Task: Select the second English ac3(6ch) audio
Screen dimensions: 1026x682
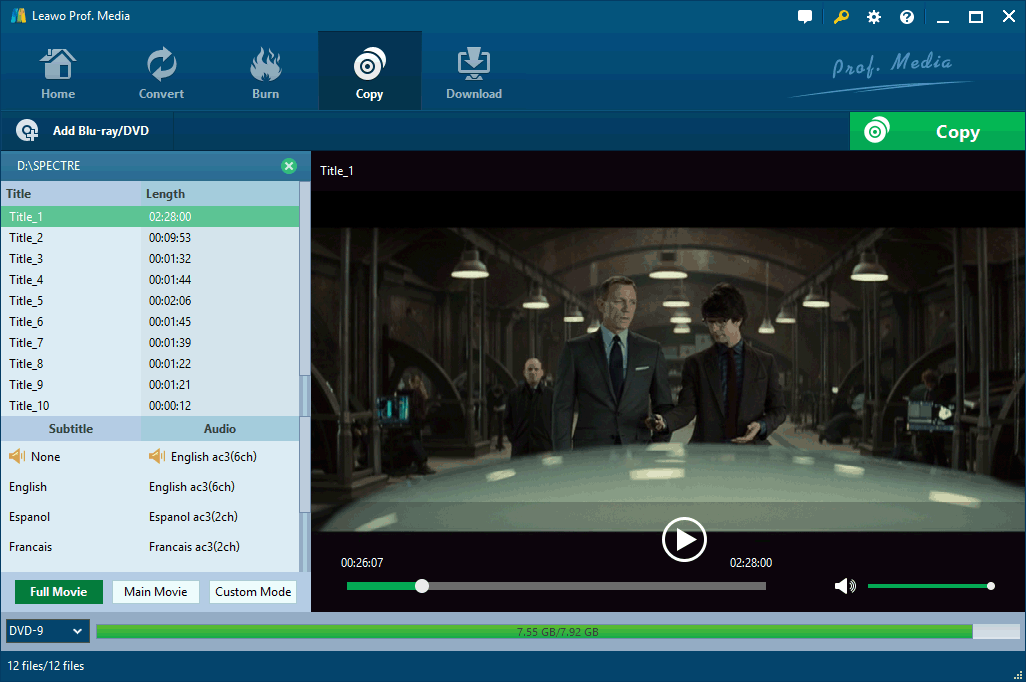Action: pyautogui.click(x=192, y=487)
